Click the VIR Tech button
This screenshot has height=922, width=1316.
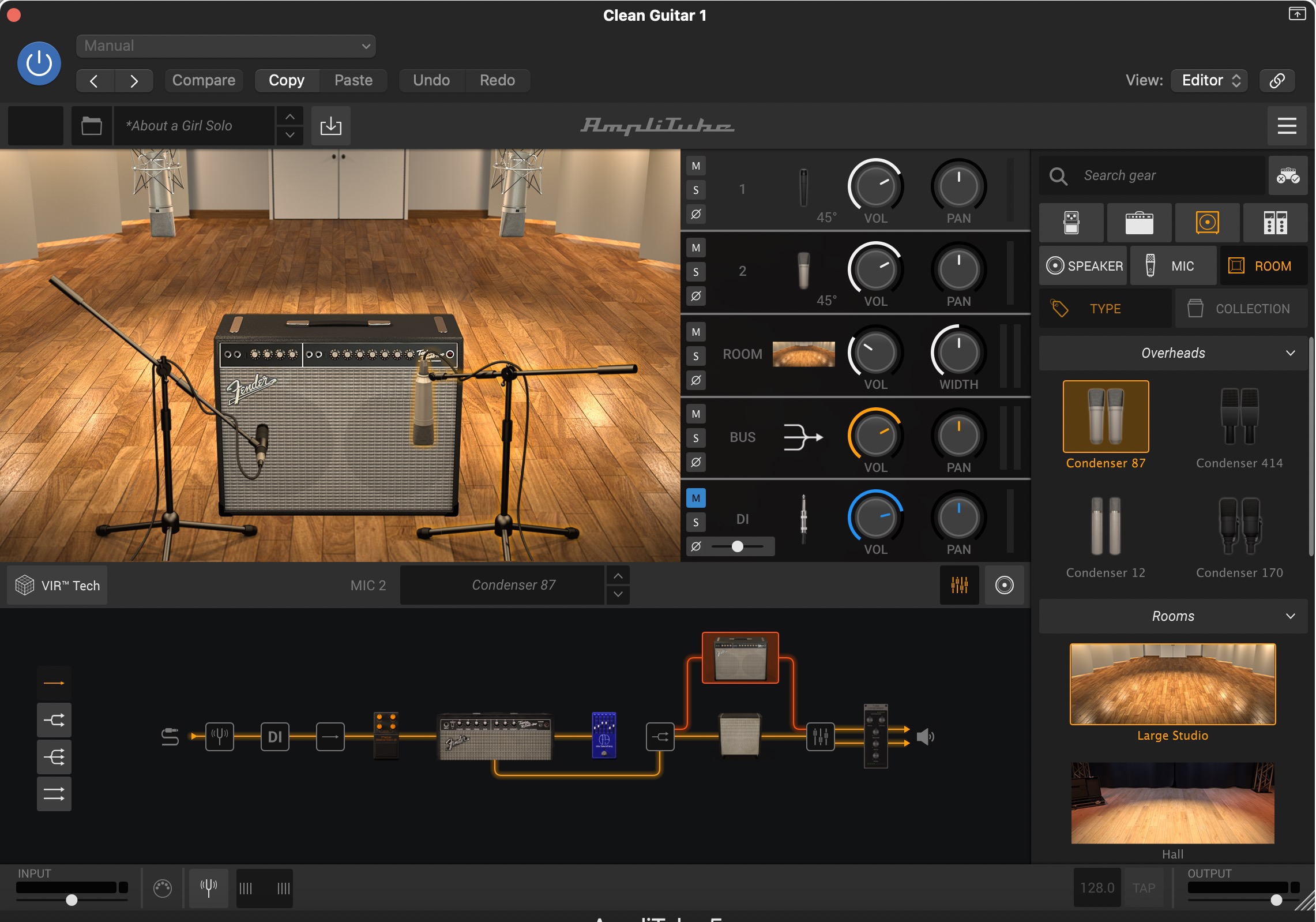coord(57,585)
